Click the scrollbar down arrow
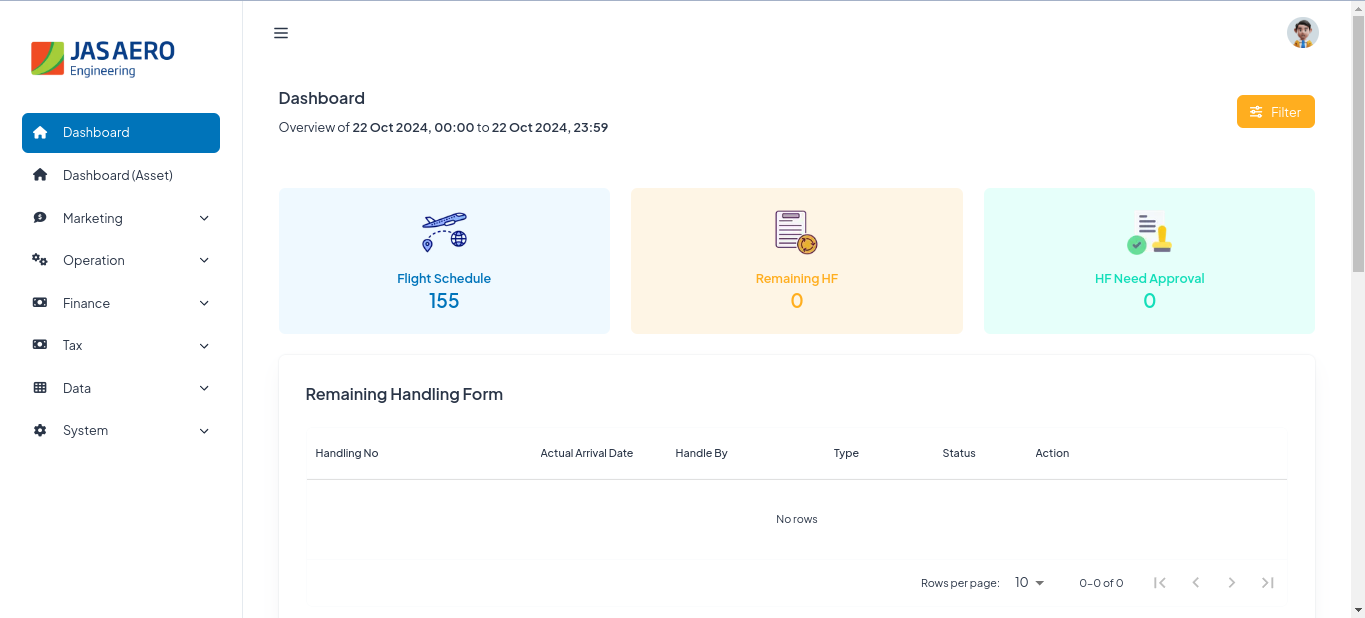Screen dimensions: 1365x618 tap(1358, 609)
